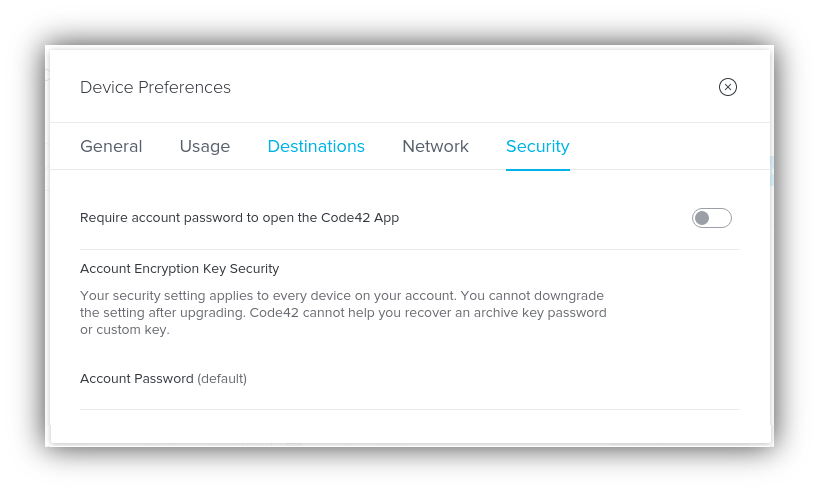
Task: Click the blue underline below Security tab
Action: (537, 169)
